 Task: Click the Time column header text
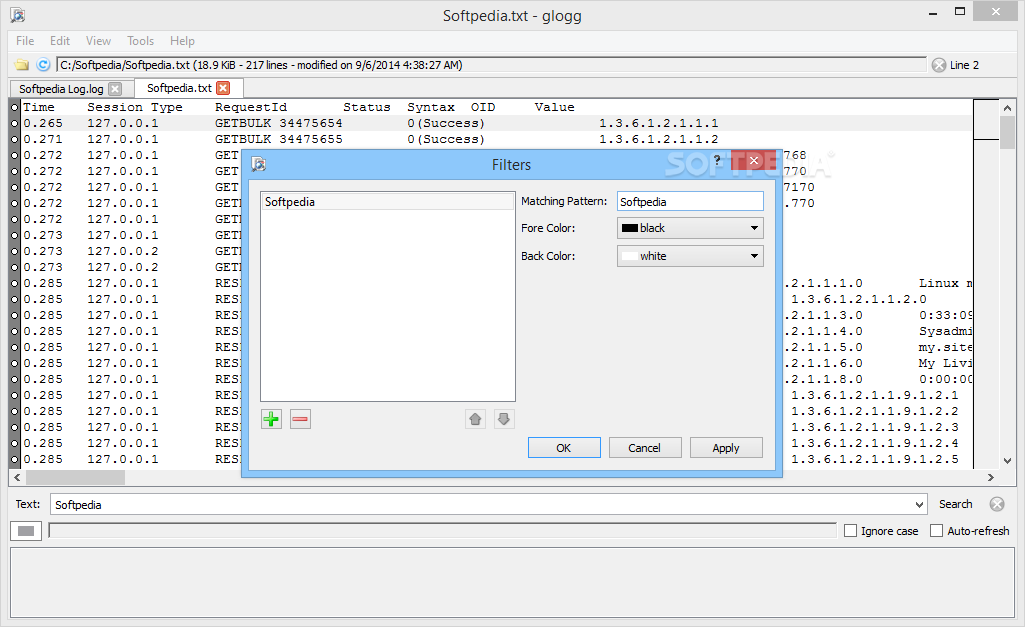(x=39, y=107)
